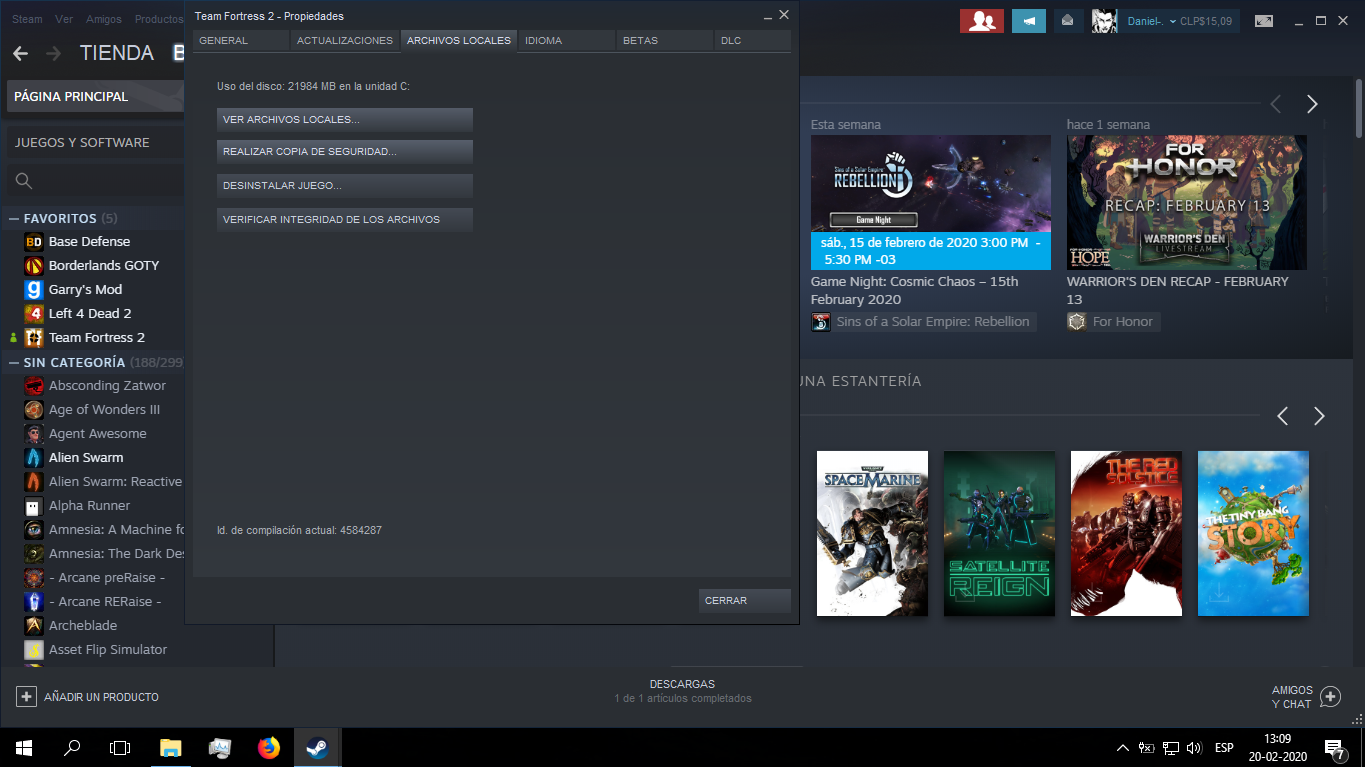Open Task View on the taskbar

[x=120, y=747]
